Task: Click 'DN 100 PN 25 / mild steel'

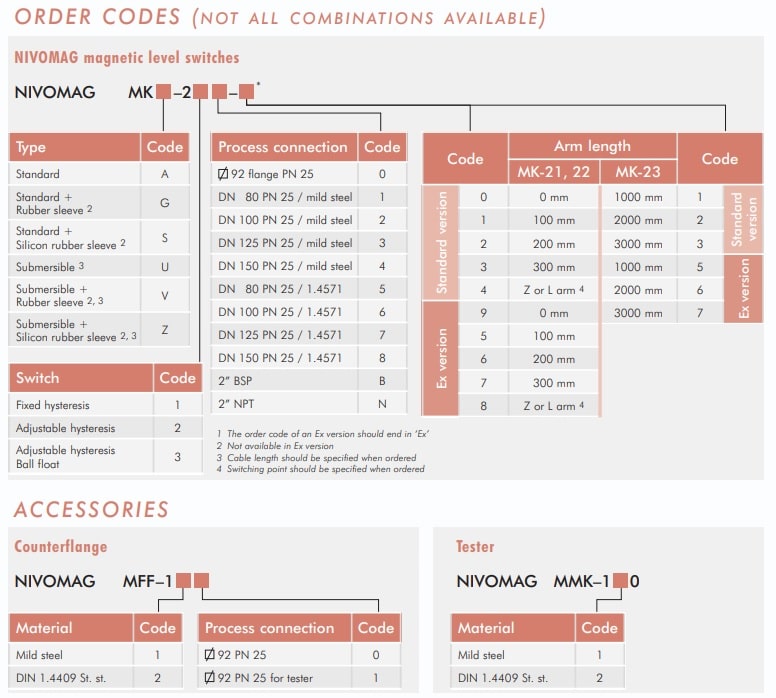Action: click(x=285, y=220)
